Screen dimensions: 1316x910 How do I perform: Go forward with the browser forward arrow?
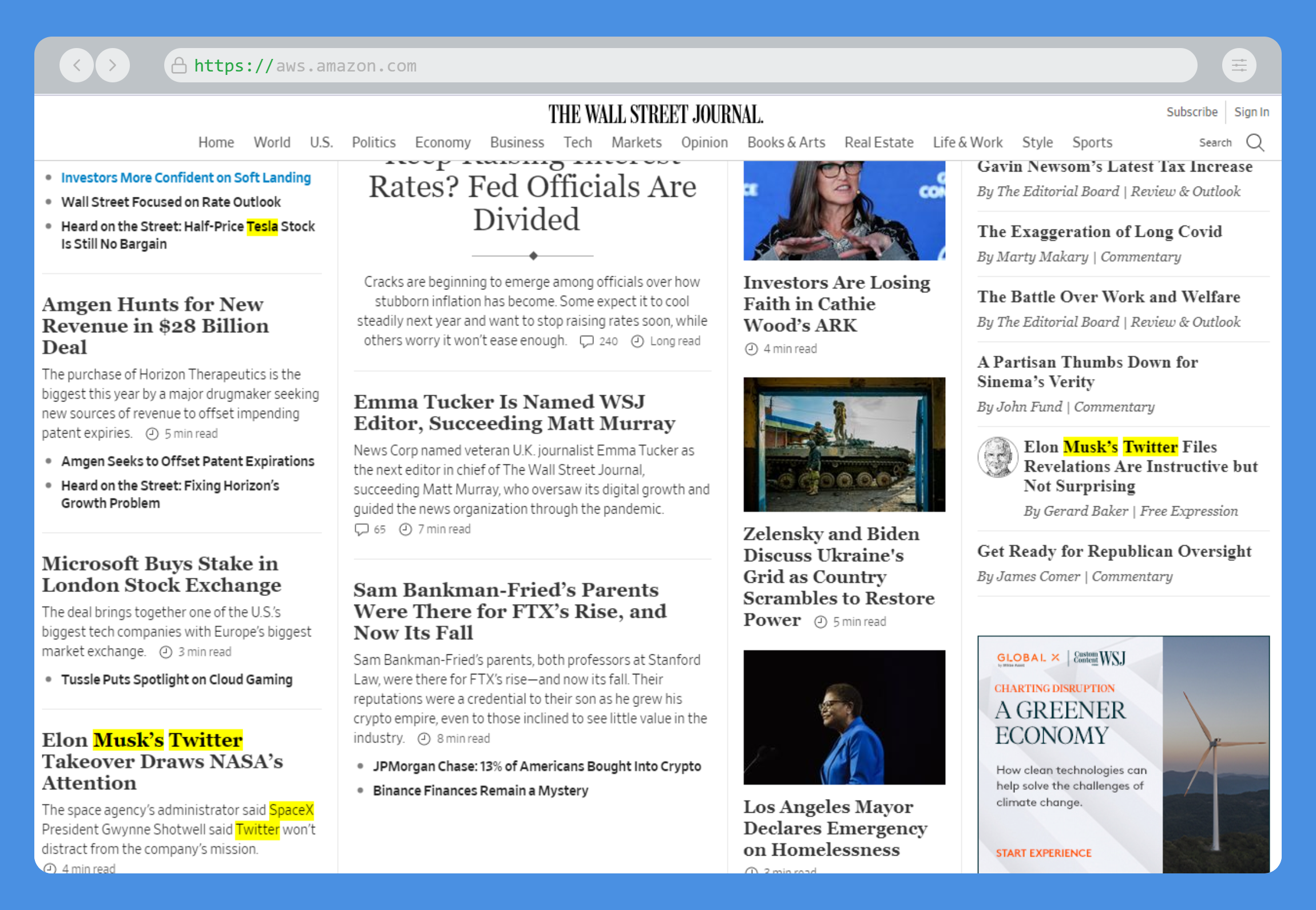(x=113, y=65)
